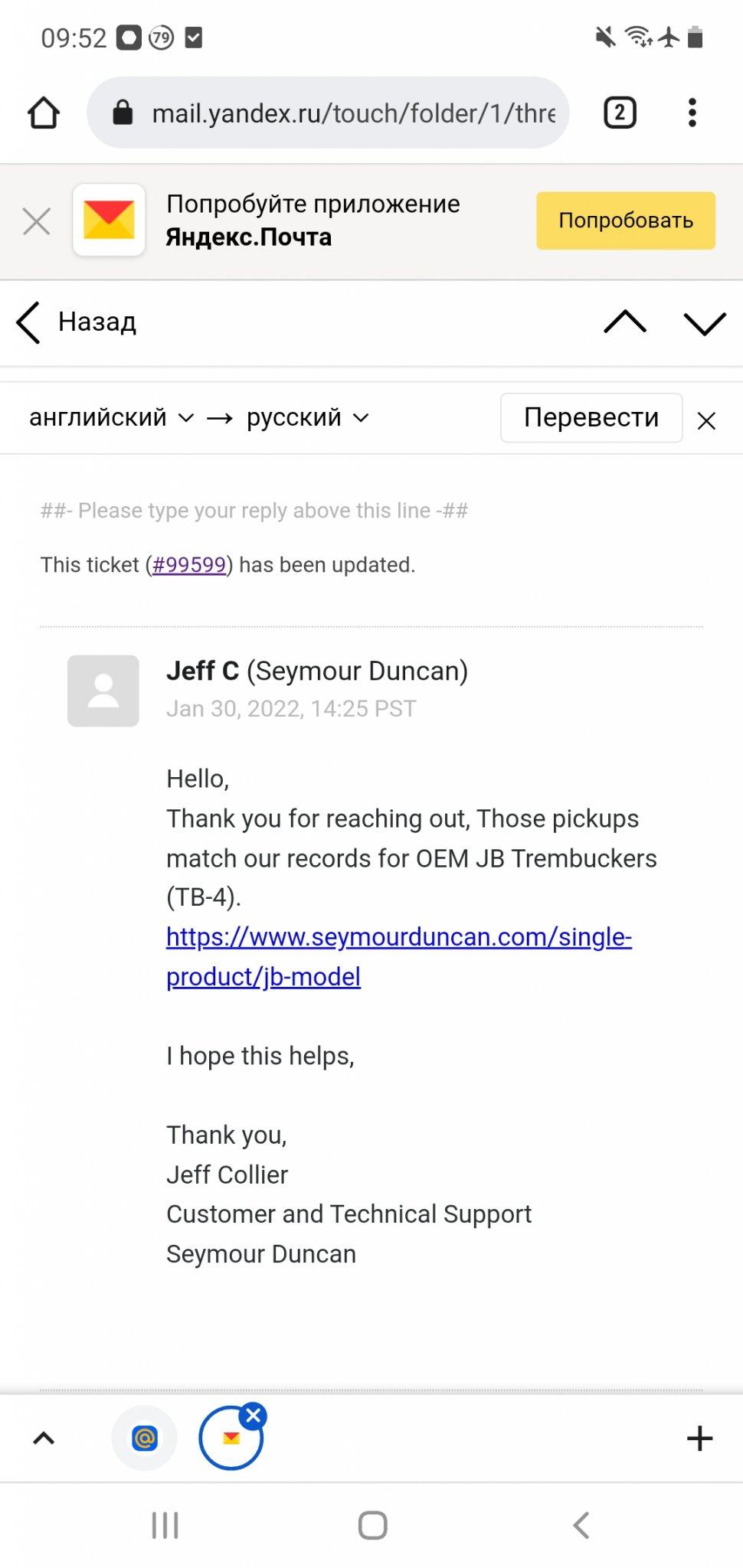Go to next message arrow down
Viewport: 743px width, 1568px height.
point(705,322)
